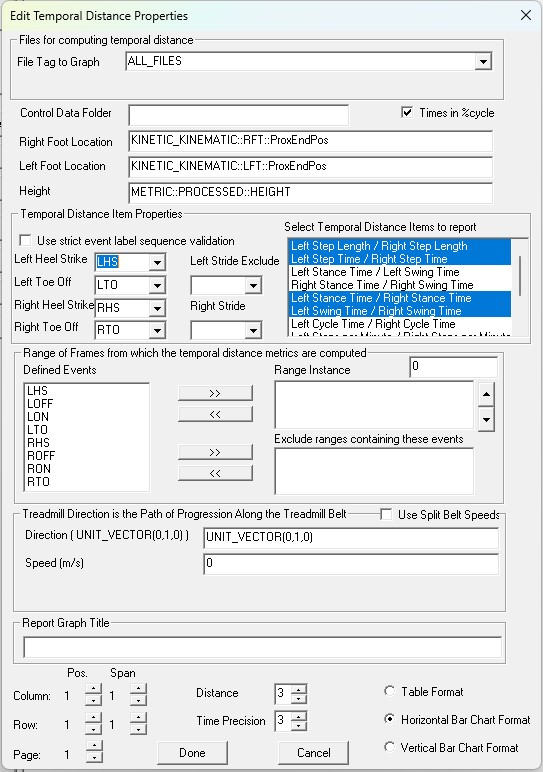This screenshot has width=543, height=772.
Task: Uncheck the Times in %cycle checkbox
Action: click(407, 113)
